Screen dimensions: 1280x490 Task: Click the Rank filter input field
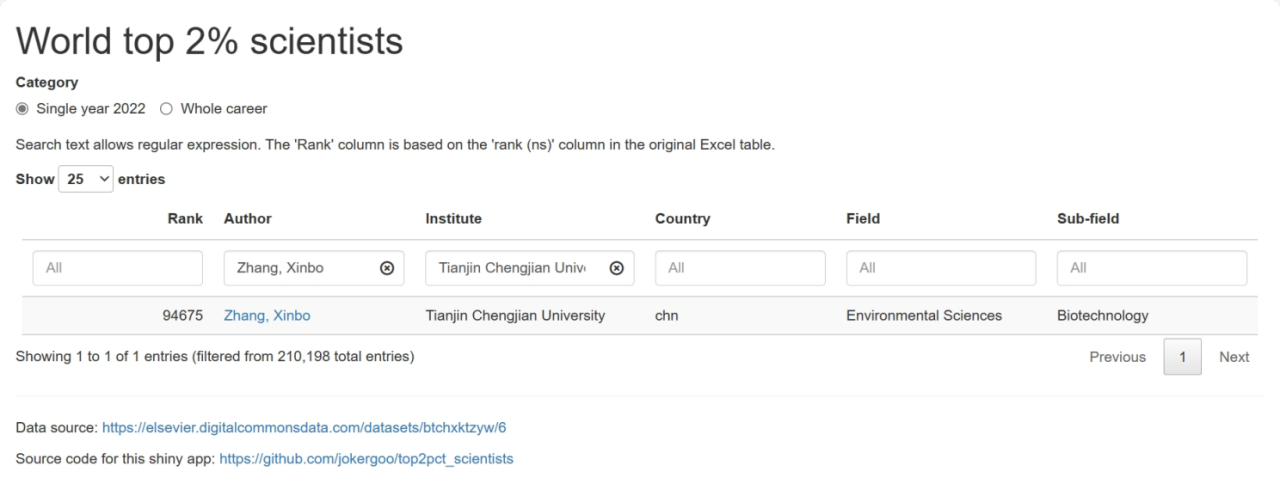point(117,268)
